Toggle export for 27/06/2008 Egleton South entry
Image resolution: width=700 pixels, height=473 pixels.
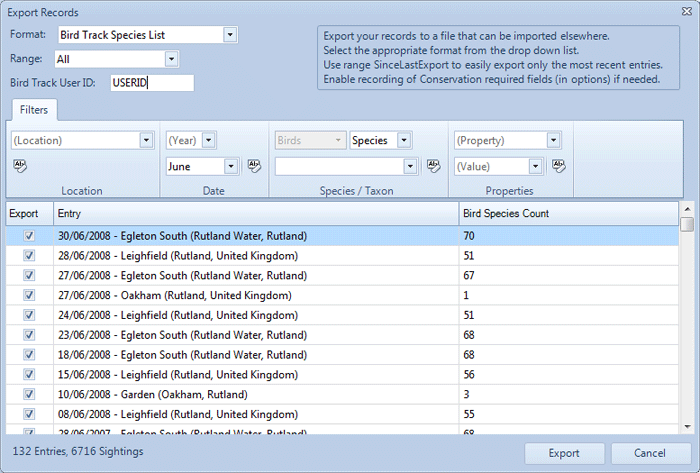(x=29, y=275)
